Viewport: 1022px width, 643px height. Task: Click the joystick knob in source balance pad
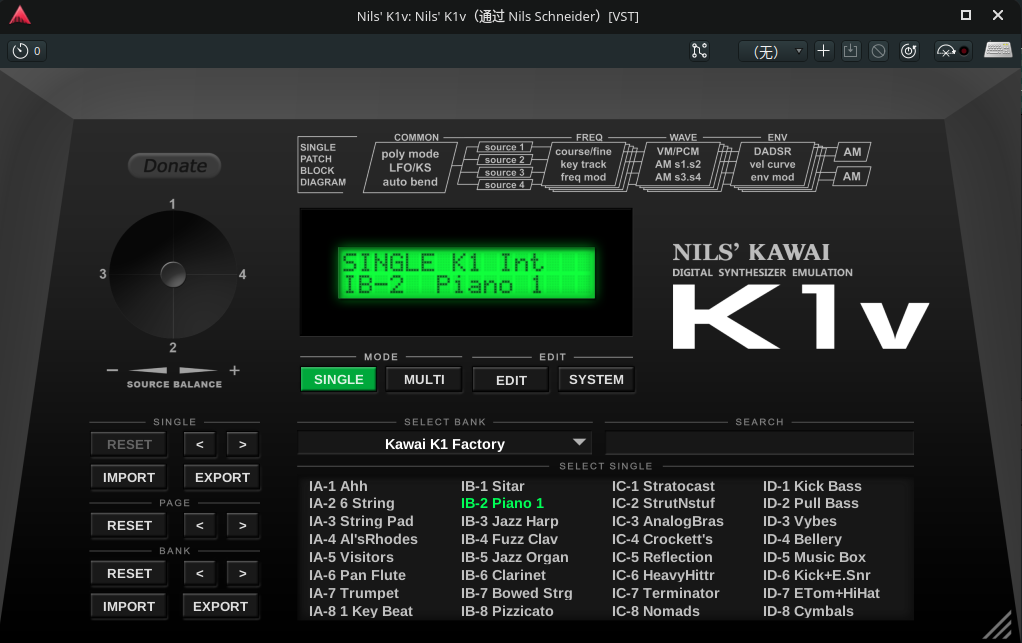[173, 274]
